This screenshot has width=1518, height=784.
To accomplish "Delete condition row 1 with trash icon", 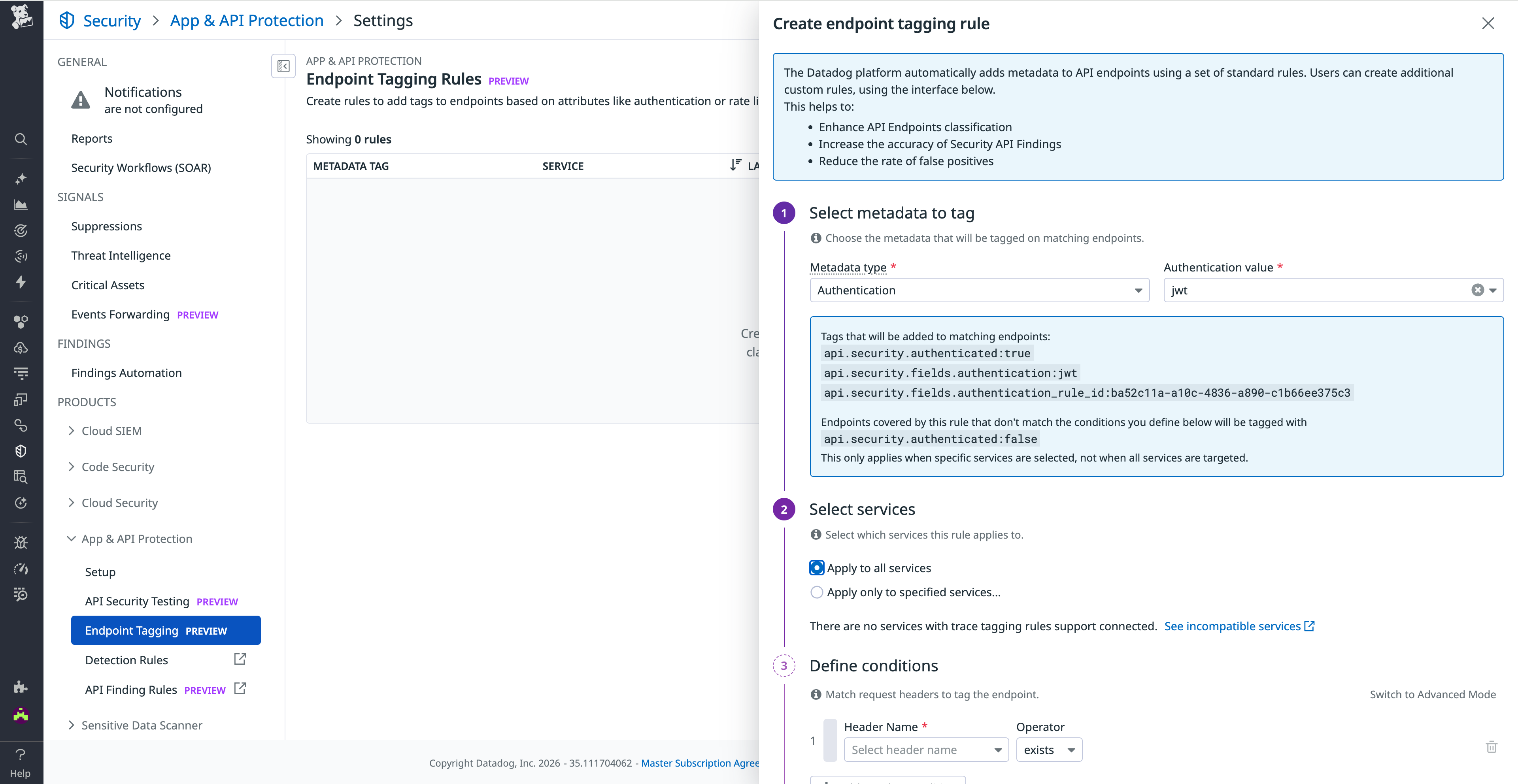I will pyautogui.click(x=1491, y=747).
